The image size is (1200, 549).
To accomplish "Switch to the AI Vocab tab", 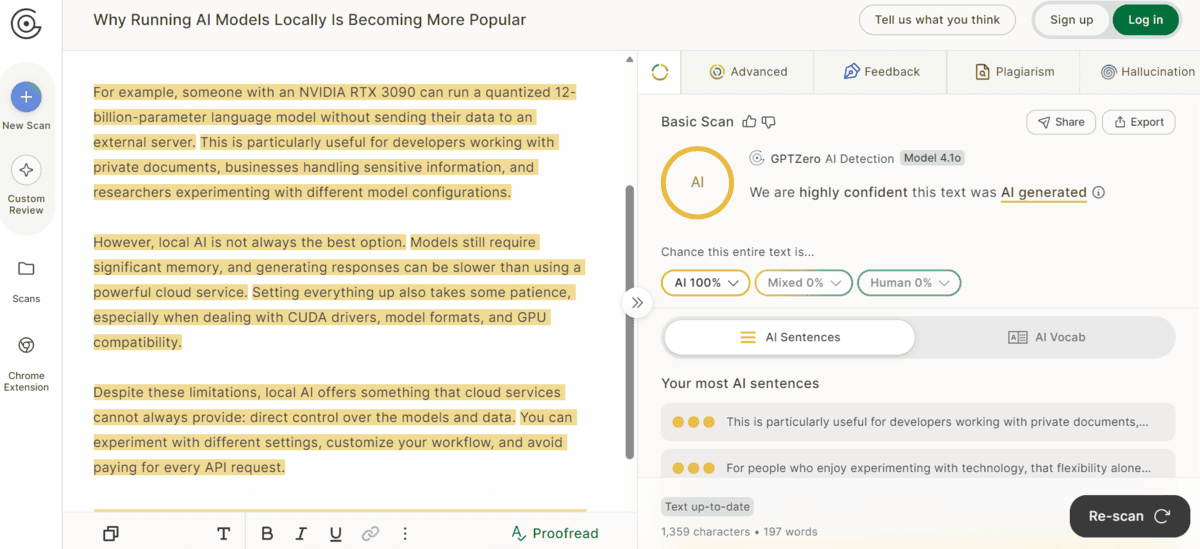I will click(x=1046, y=337).
